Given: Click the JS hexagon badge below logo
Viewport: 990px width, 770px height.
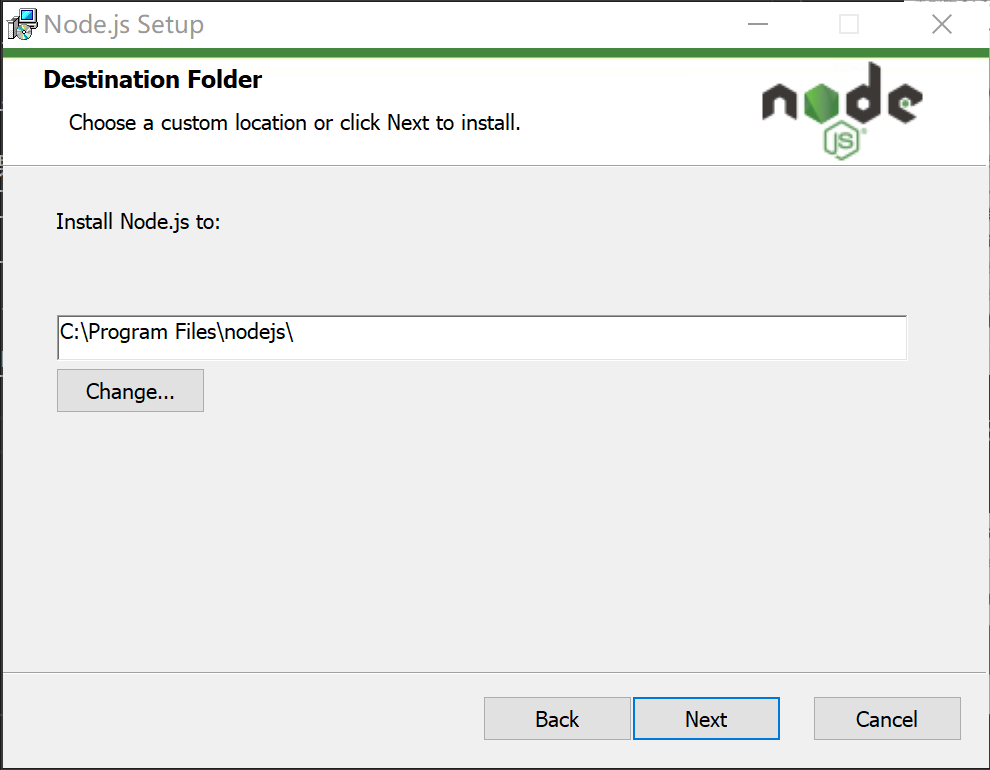Looking at the screenshot, I should 842,142.
